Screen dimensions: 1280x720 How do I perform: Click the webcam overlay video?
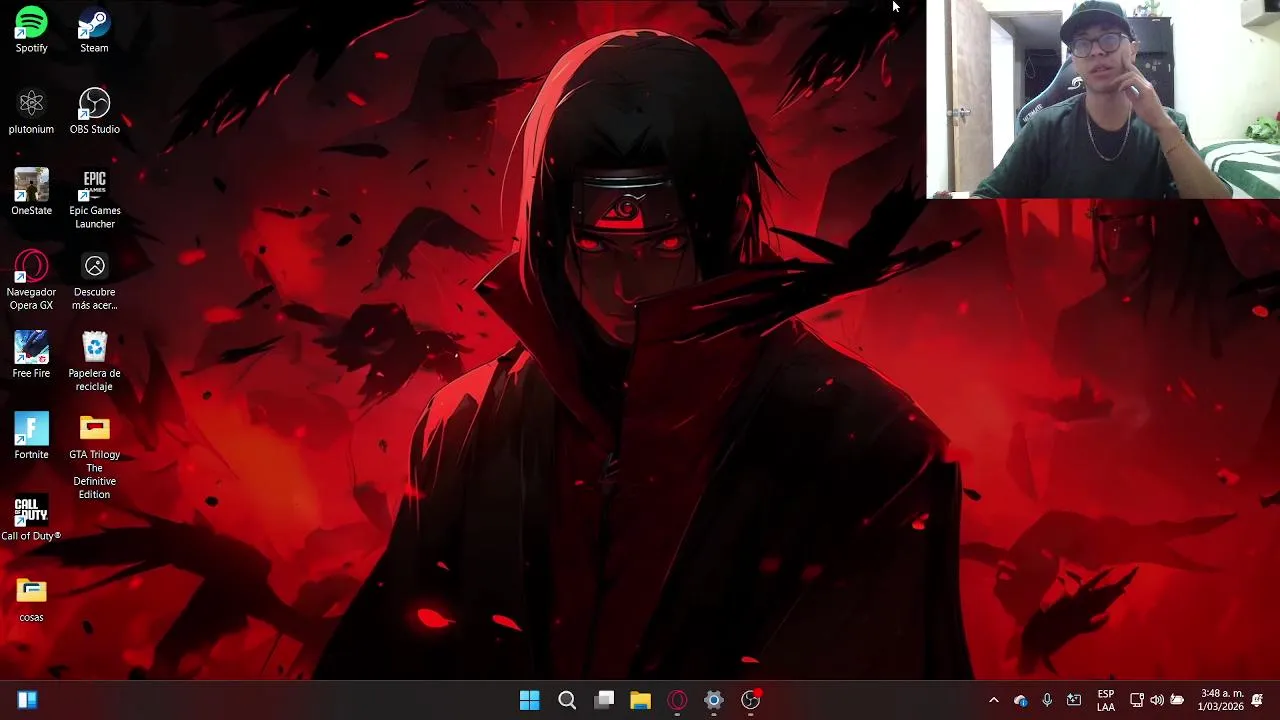[1103, 99]
